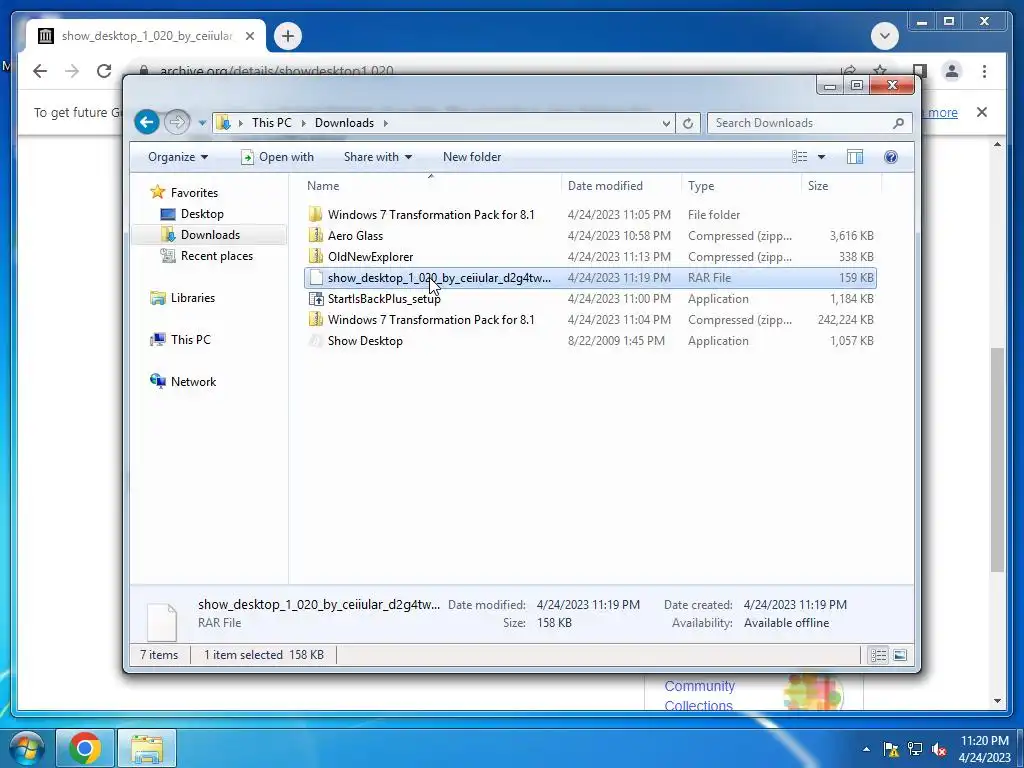Click This PC in the address breadcrumb
The height and width of the screenshot is (768, 1024).
tap(272, 123)
